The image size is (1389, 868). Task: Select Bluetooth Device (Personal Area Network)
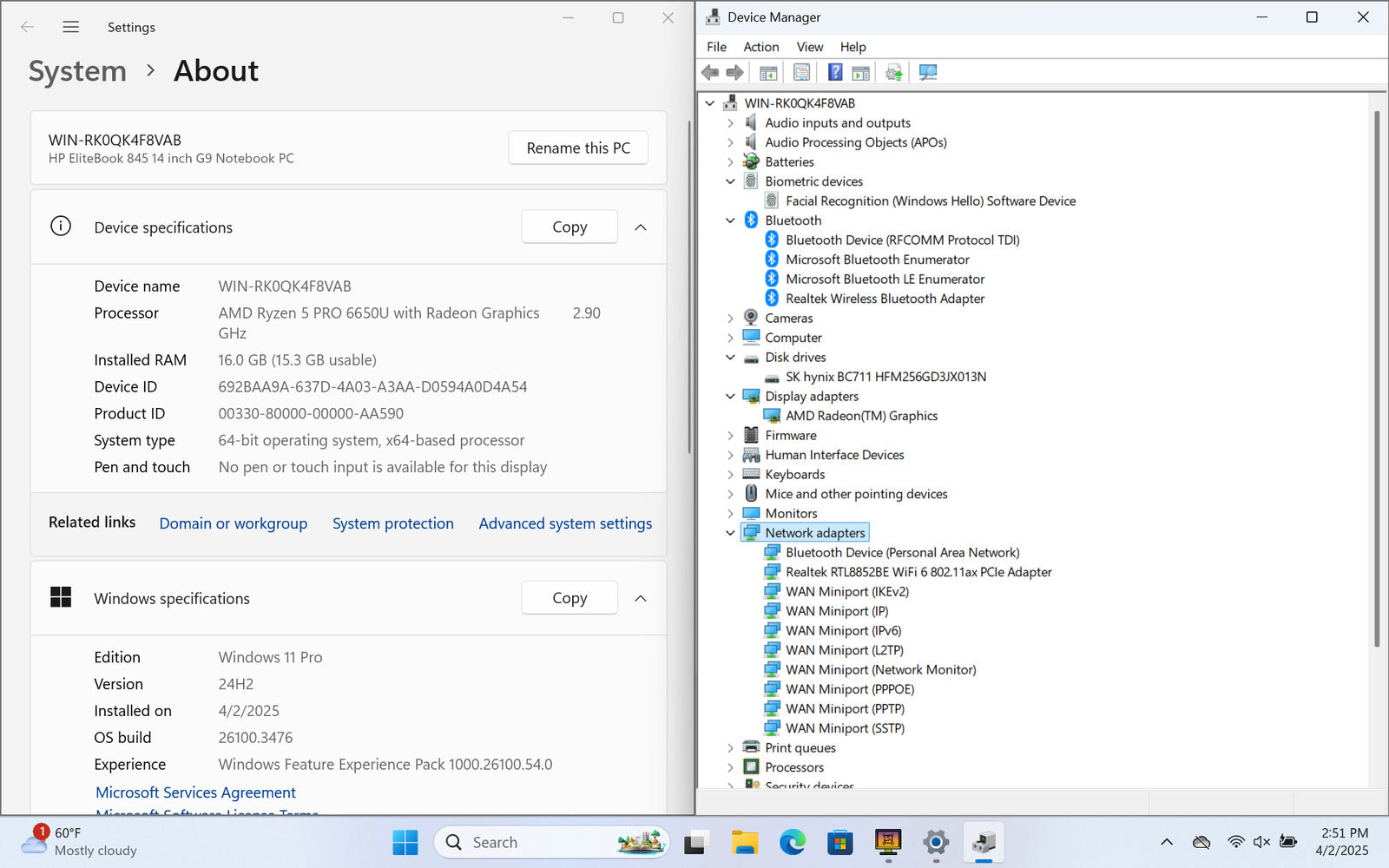pos(902,553)
